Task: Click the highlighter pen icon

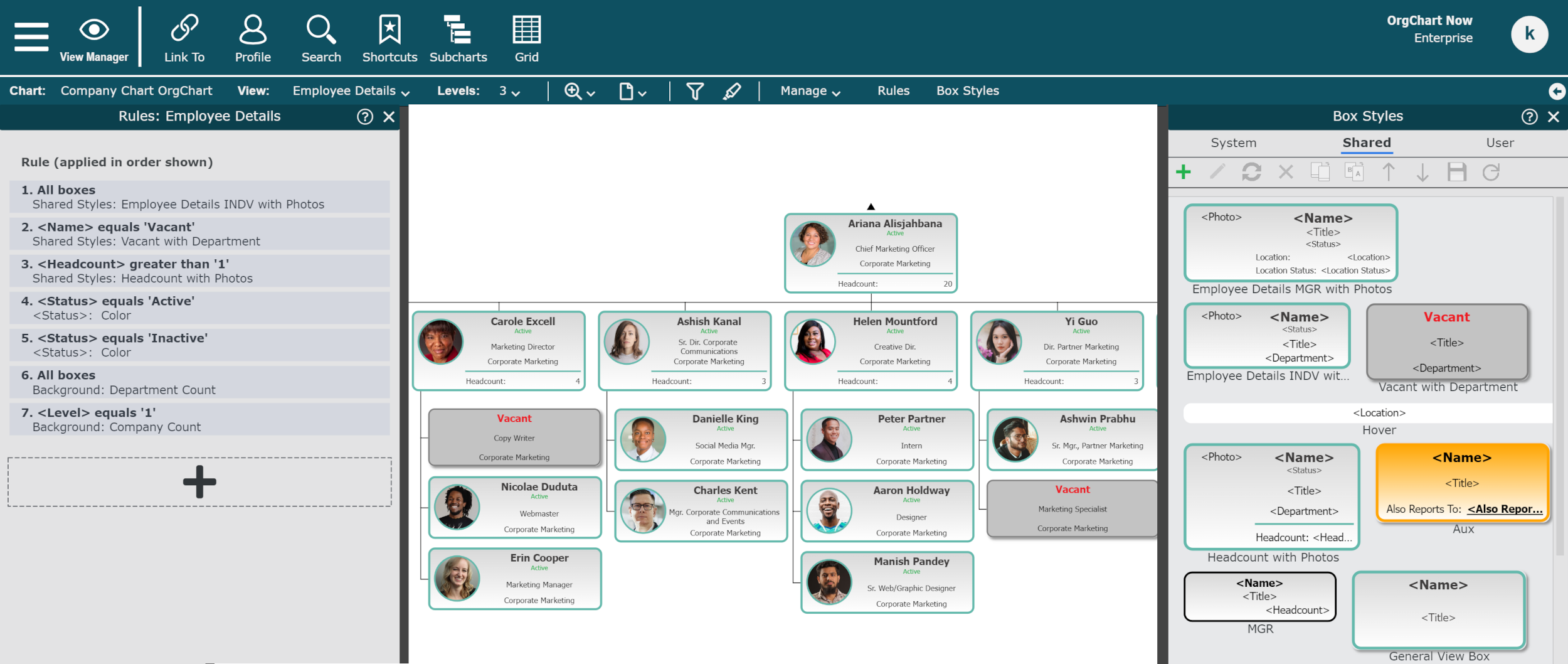Action: coord(731,92)
